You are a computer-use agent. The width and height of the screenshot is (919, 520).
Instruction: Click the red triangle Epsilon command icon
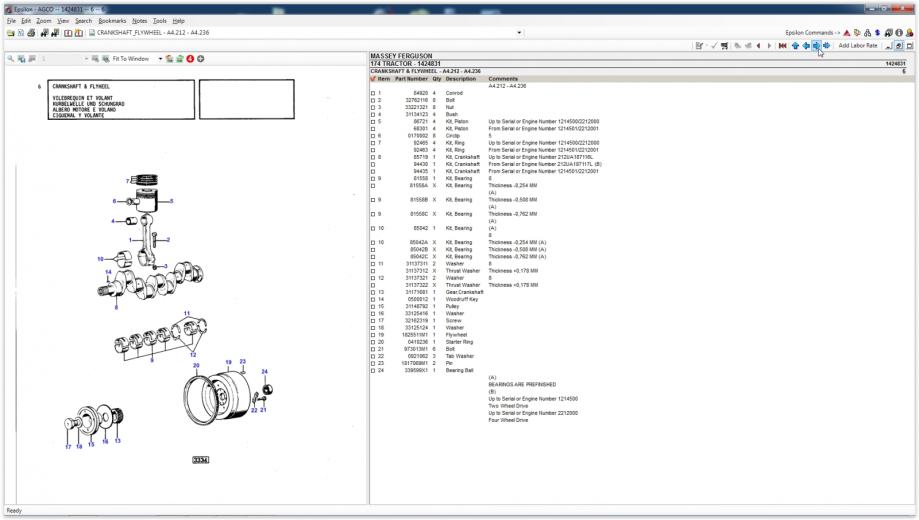point(846,33)
